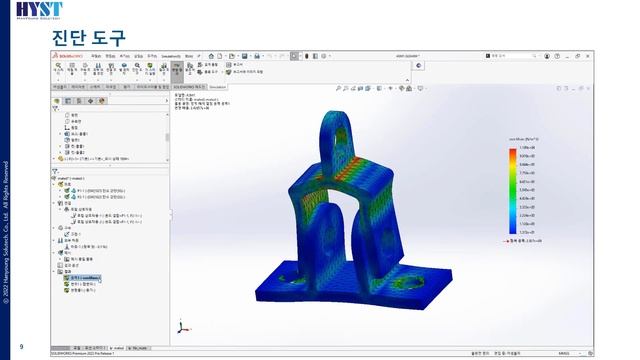
Task: Click the Print icon in the quick toolbar
Action: pyautogui.click(x=257, y=56)
